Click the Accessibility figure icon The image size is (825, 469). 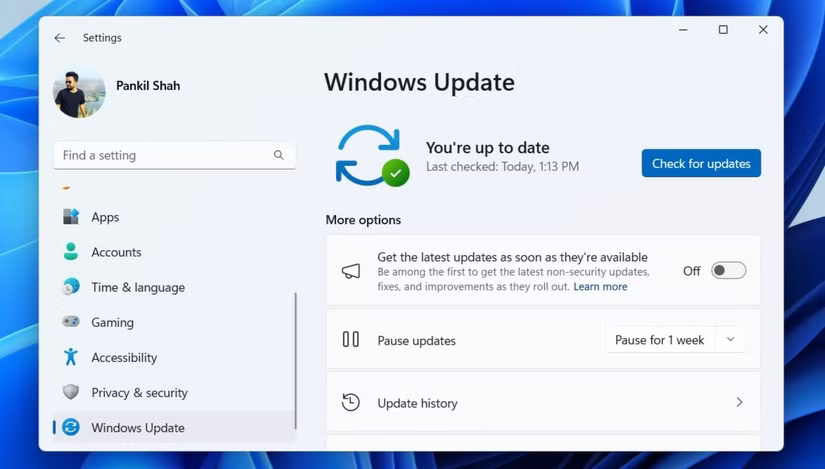[x=71, y=357]
